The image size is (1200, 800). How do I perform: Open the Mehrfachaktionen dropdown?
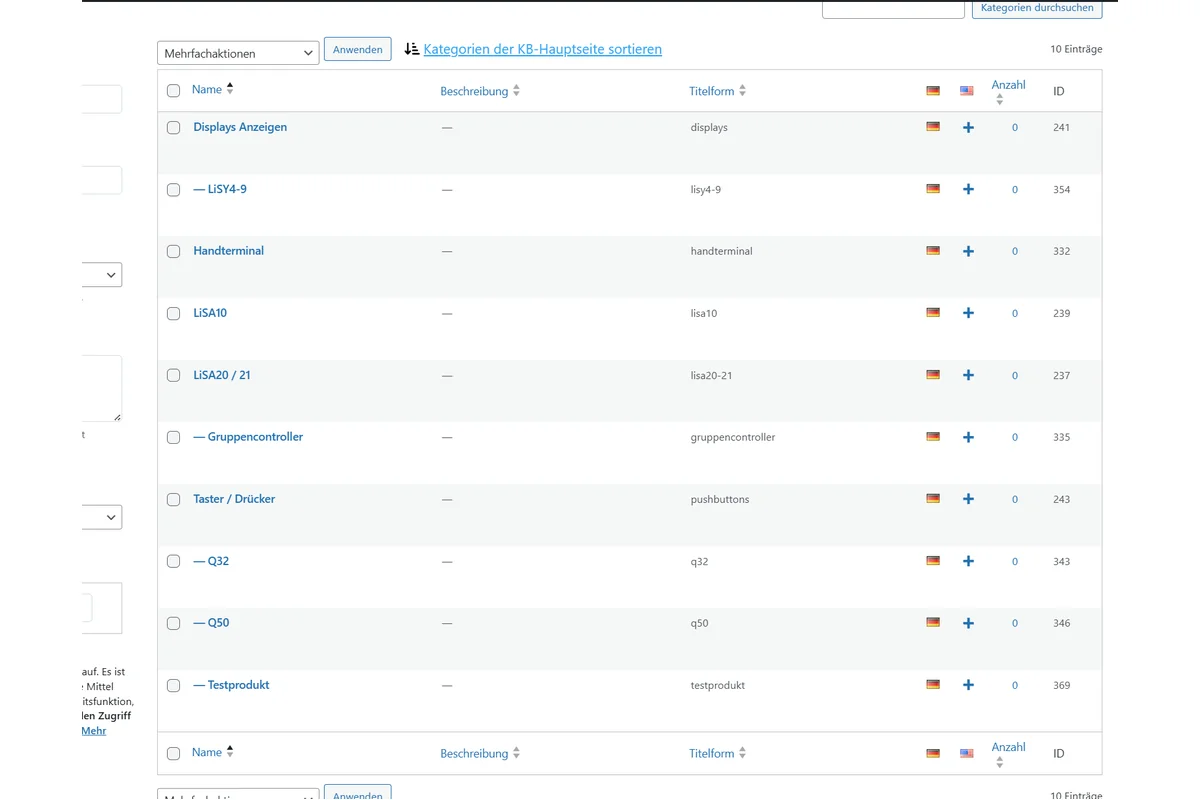click(x=237, y=52)
